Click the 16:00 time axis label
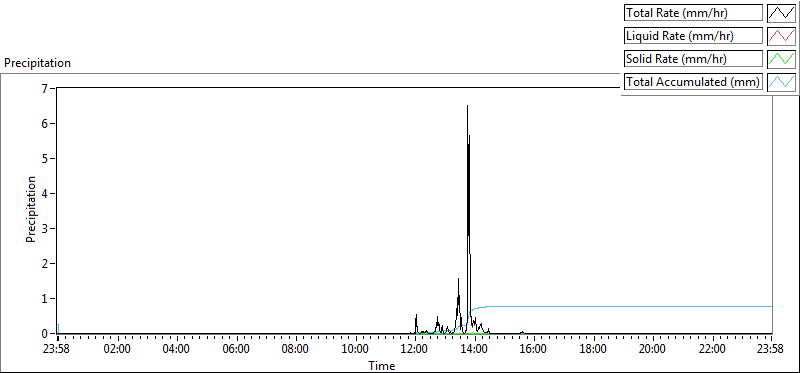Viewport: 800px width, 373px height. point(534,350)
